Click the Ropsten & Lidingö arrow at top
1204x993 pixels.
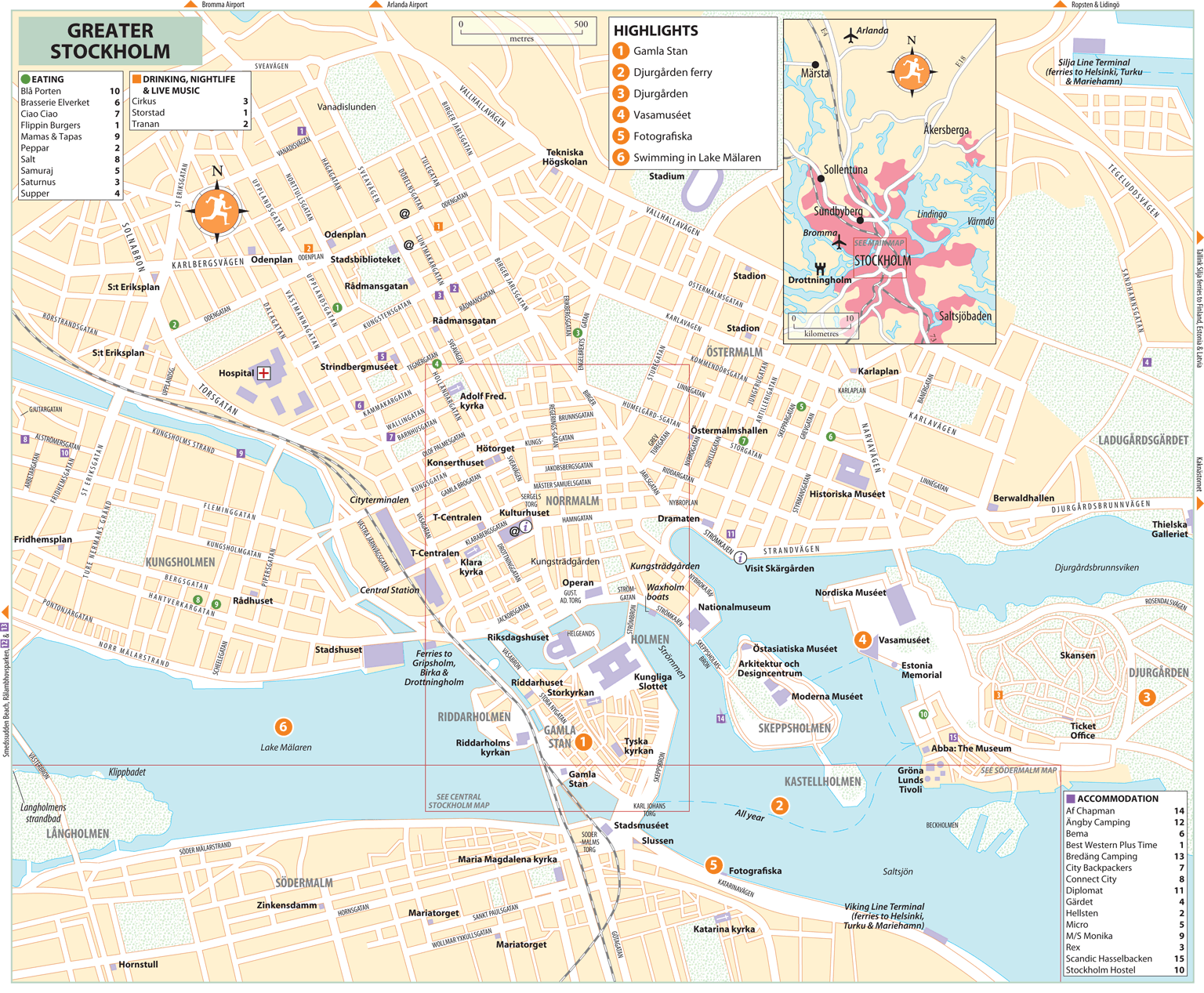[1060, 5]
